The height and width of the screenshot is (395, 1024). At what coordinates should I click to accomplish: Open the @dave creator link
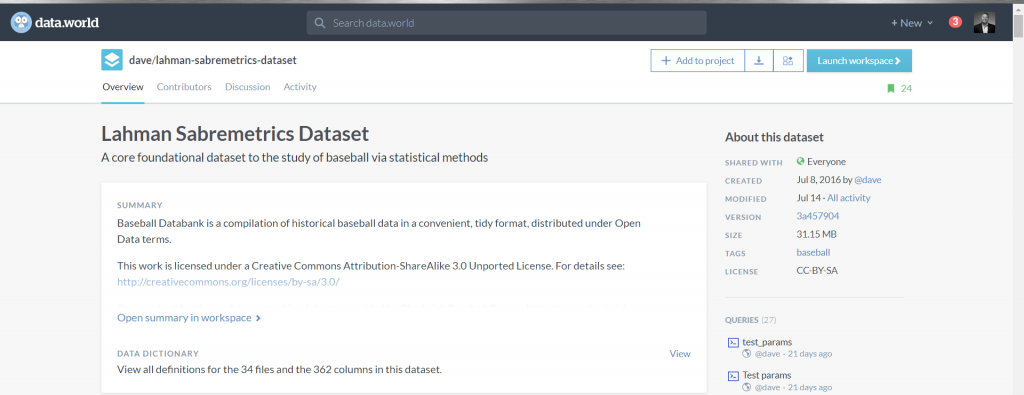point(868,180)
